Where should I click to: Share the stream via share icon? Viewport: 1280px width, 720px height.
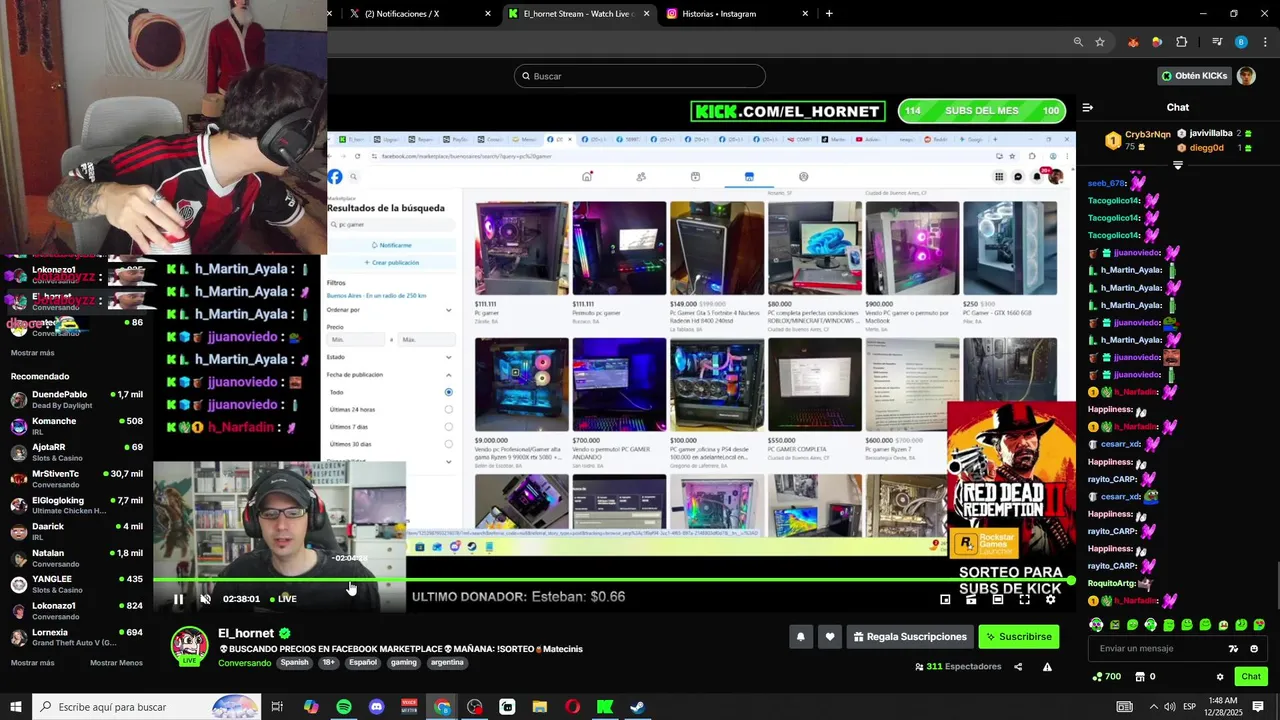click(1018, 667)
